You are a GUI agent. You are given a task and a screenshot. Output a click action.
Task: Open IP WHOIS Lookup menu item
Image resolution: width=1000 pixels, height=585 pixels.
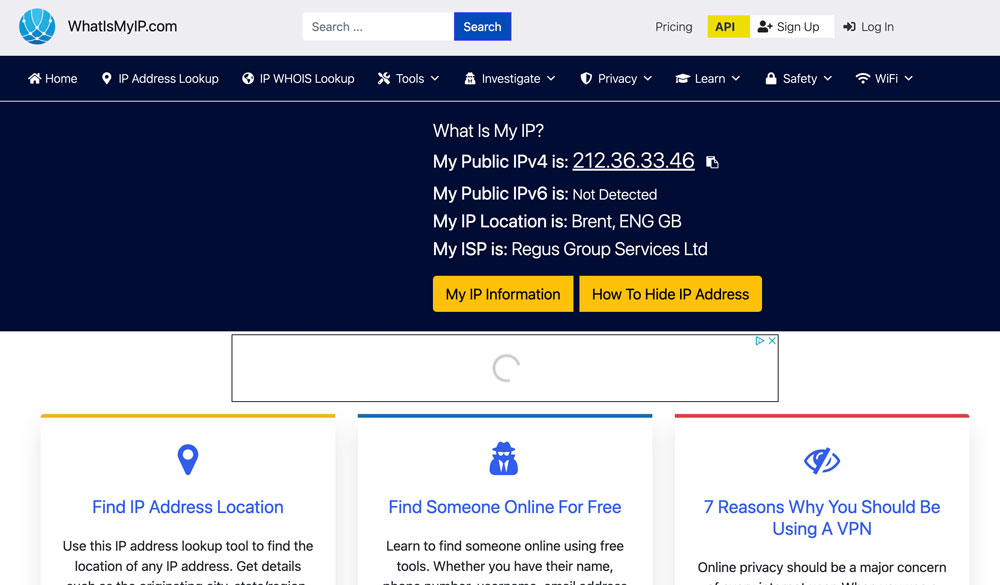tap(307, 78)
